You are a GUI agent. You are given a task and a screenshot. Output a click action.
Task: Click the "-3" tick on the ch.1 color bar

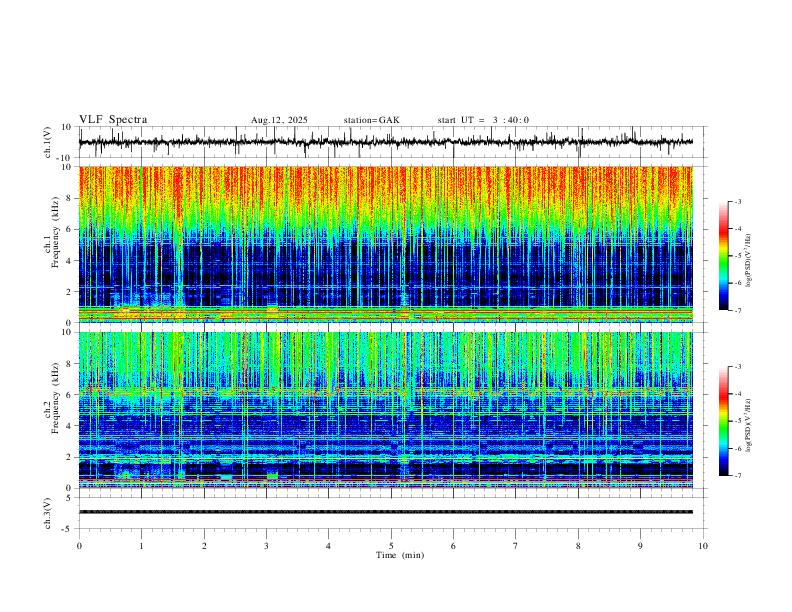coord(737,201)
